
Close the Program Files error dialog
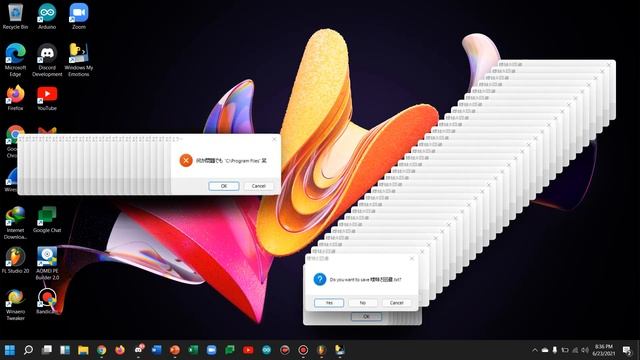pyautogui.click(x=274, y=139)
